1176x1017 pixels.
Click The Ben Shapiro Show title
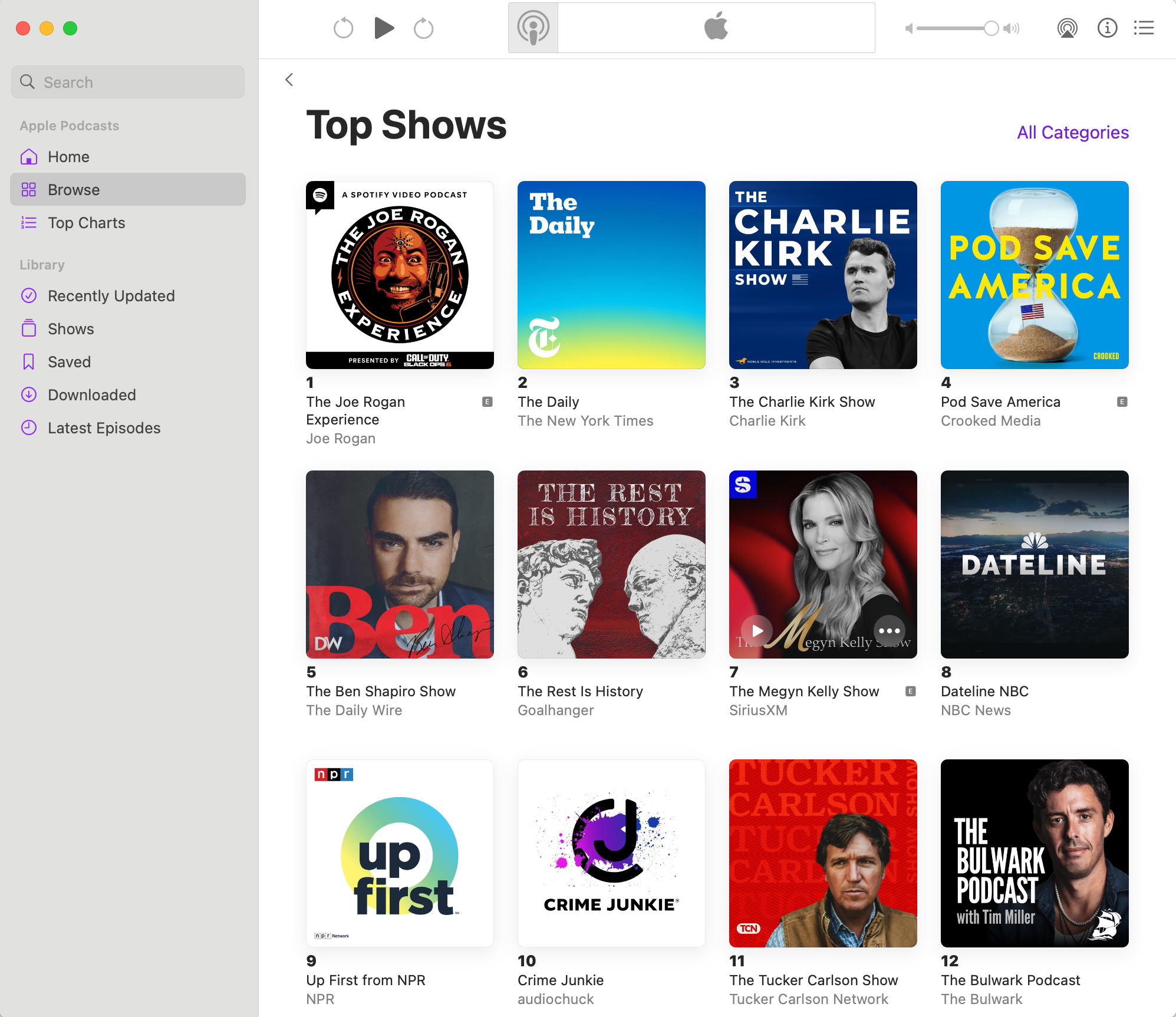[381, 692]
